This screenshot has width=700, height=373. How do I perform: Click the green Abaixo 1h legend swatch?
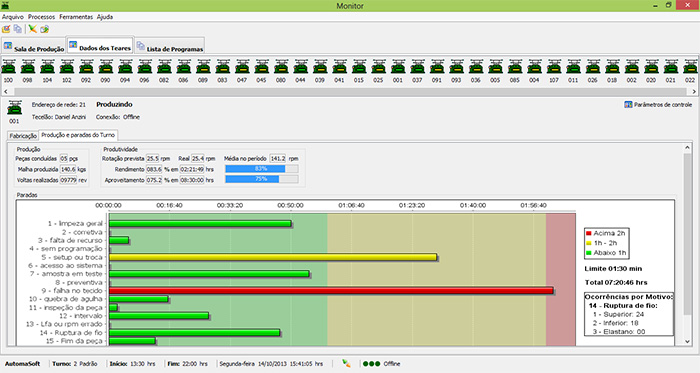(588, 253)
